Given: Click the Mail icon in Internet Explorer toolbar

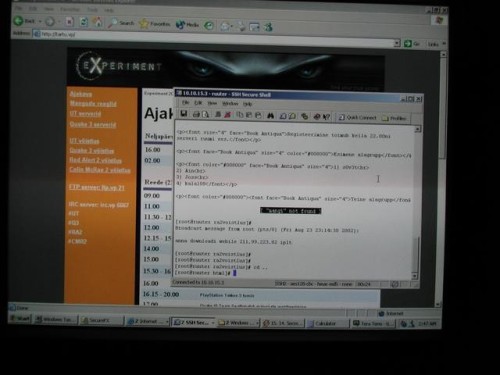Looking at the screenshot, I should point(226,26).
